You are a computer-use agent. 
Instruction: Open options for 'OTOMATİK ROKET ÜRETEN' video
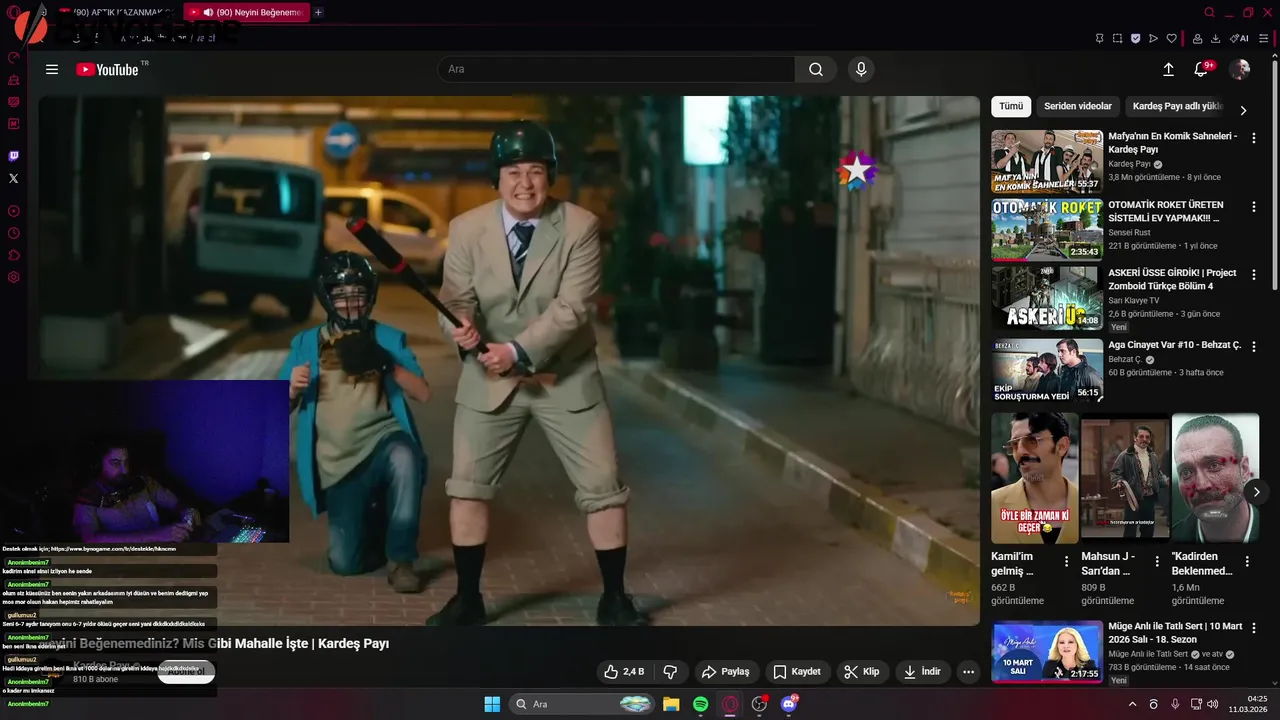[1254, 206]
